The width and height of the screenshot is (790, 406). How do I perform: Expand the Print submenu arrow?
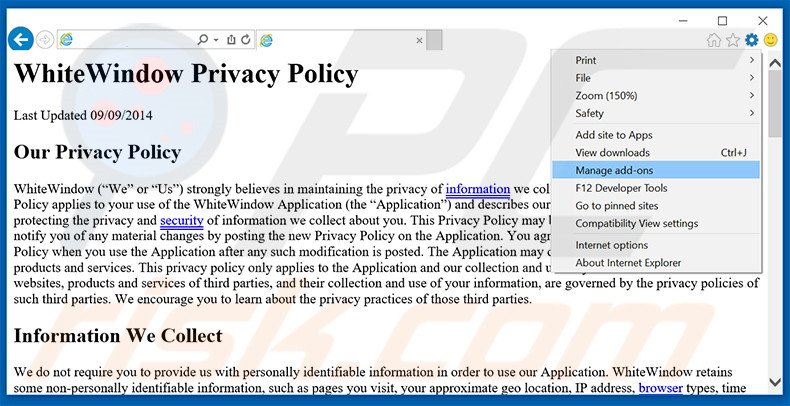[x=752, y=60]
